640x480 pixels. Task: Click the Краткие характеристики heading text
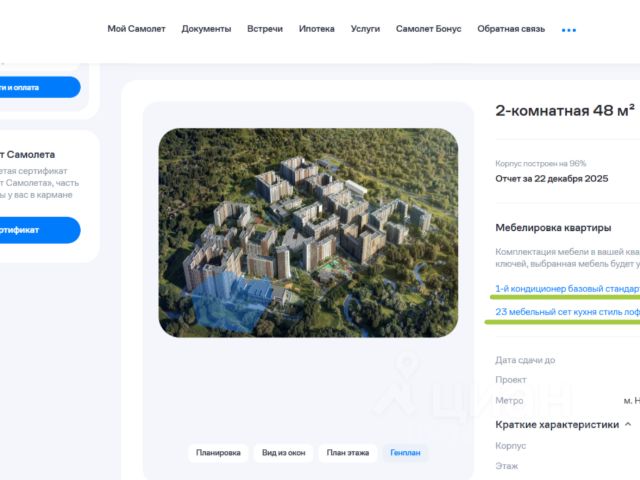pyautogui.click(x=557, y=425)
